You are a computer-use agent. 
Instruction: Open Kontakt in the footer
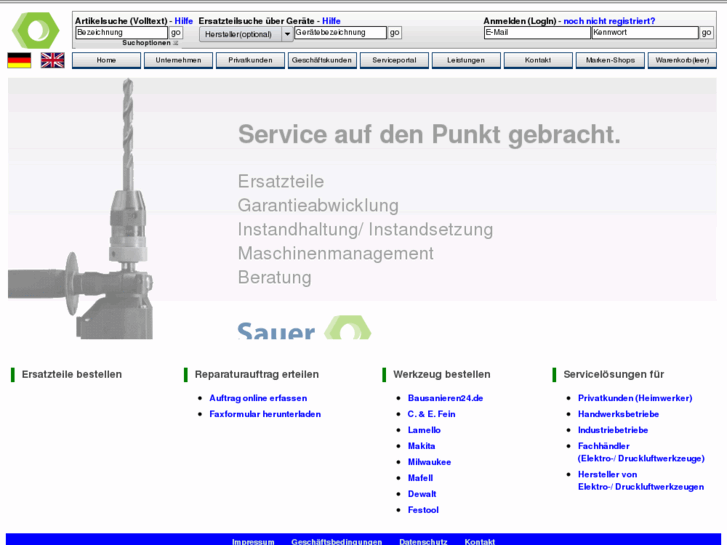pos(479,541)
